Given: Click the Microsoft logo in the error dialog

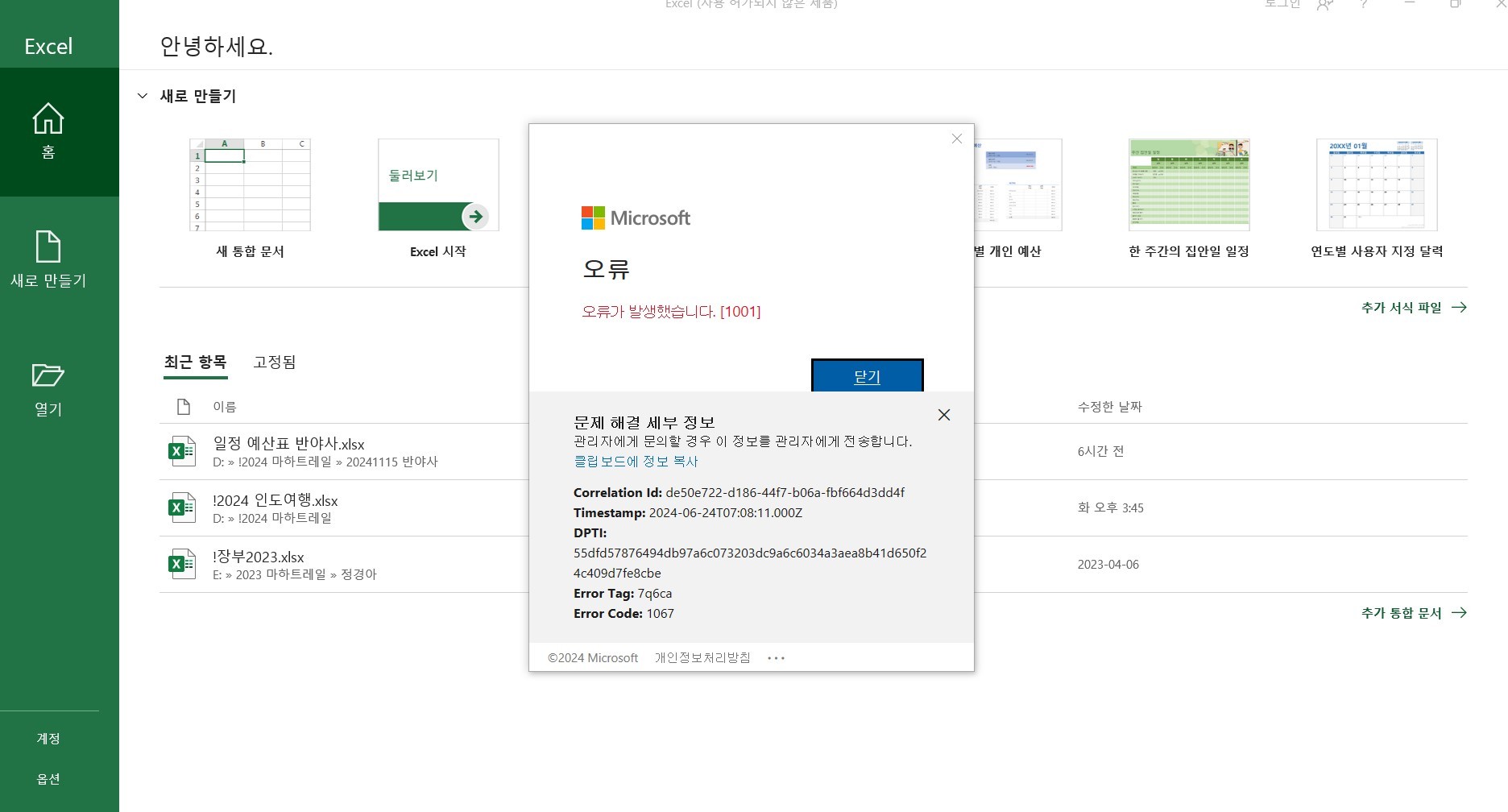Looking at the screenshot, I should point(636,218).
